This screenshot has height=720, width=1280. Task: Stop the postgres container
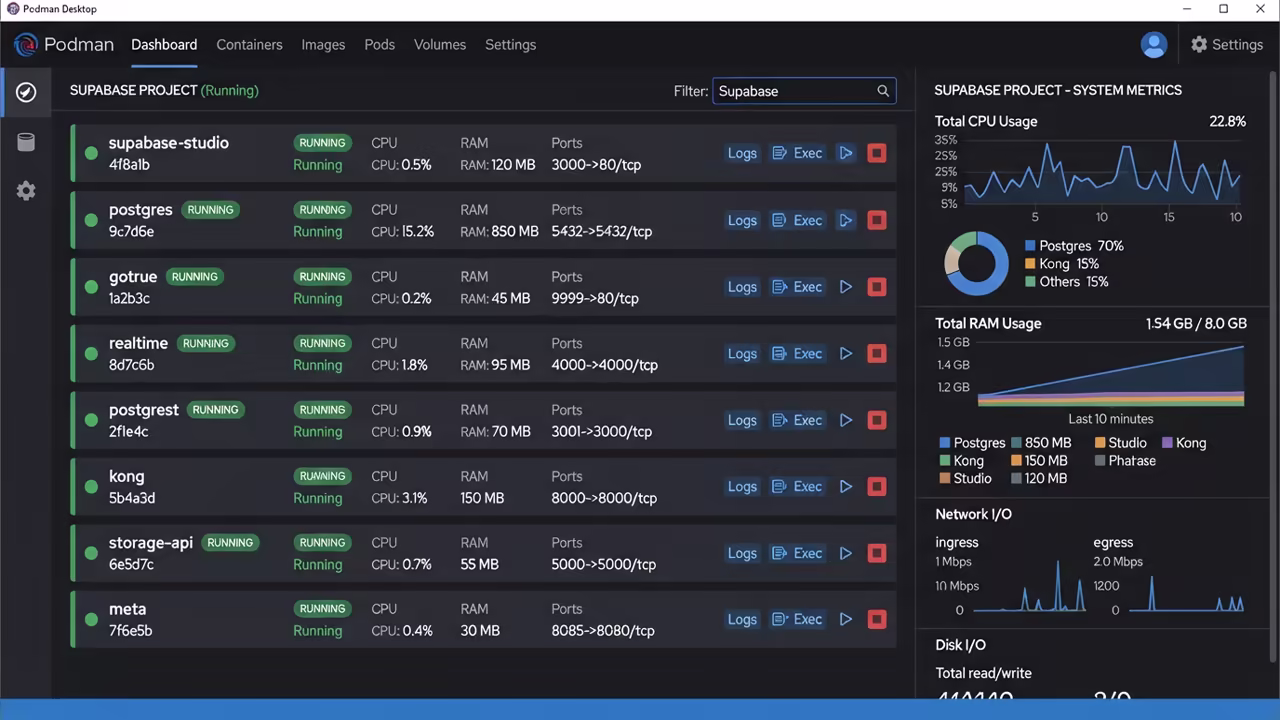877,220
